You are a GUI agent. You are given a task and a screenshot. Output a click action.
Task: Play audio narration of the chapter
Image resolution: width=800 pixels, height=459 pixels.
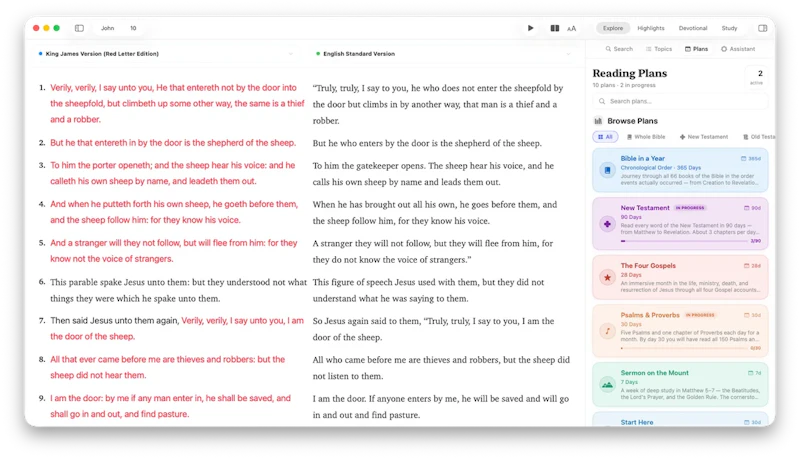tap(531, 28)
